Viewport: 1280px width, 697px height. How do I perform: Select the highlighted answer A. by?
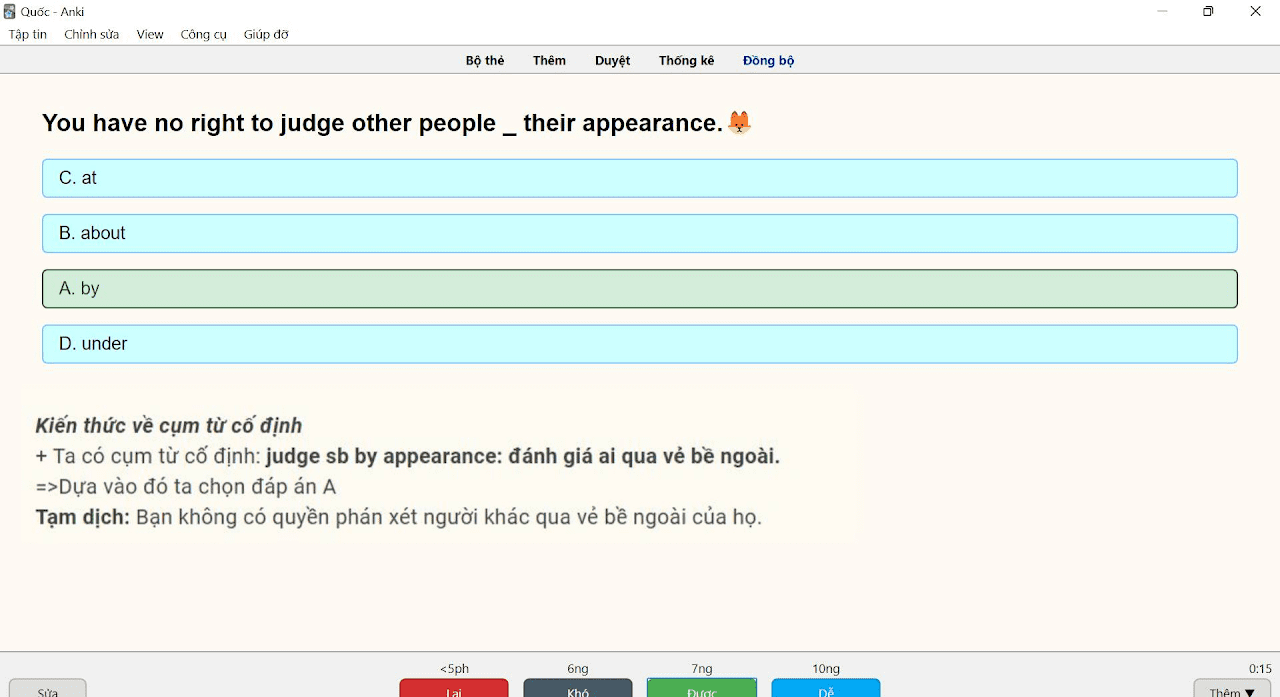pyautogui.click(x=640, y=289)
